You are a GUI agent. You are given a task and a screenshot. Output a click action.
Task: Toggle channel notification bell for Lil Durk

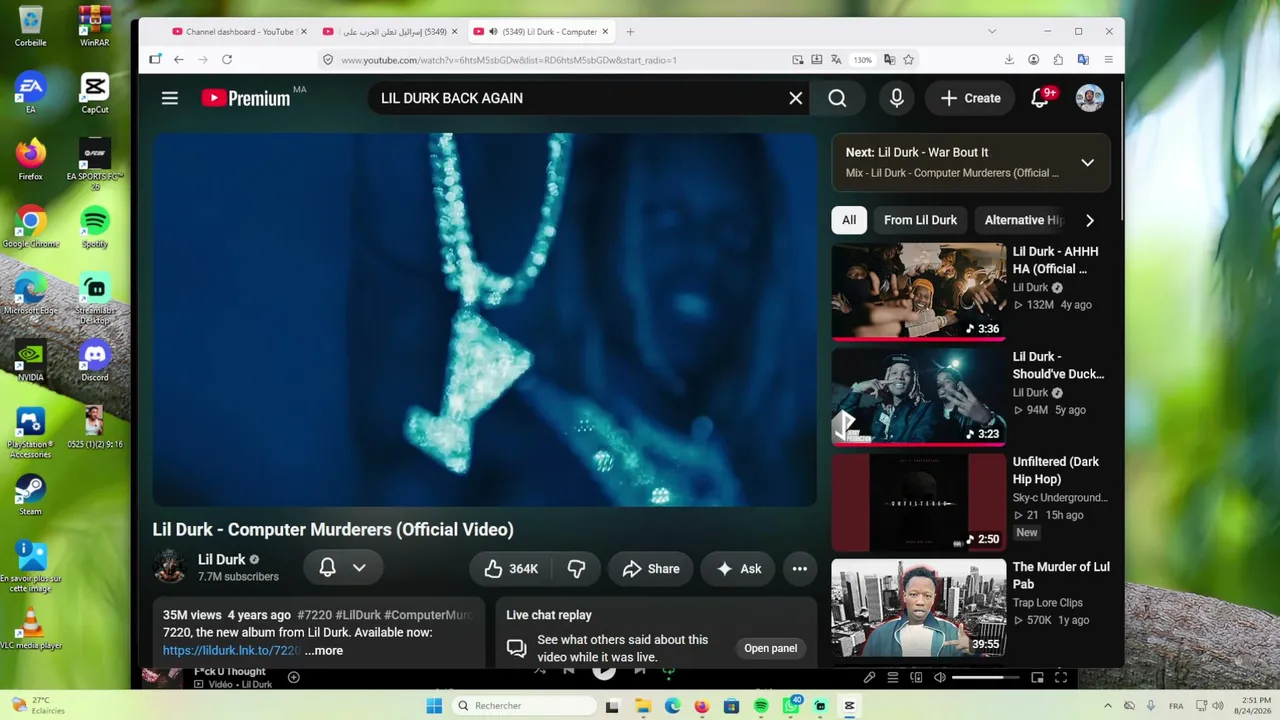coord(327,568)
